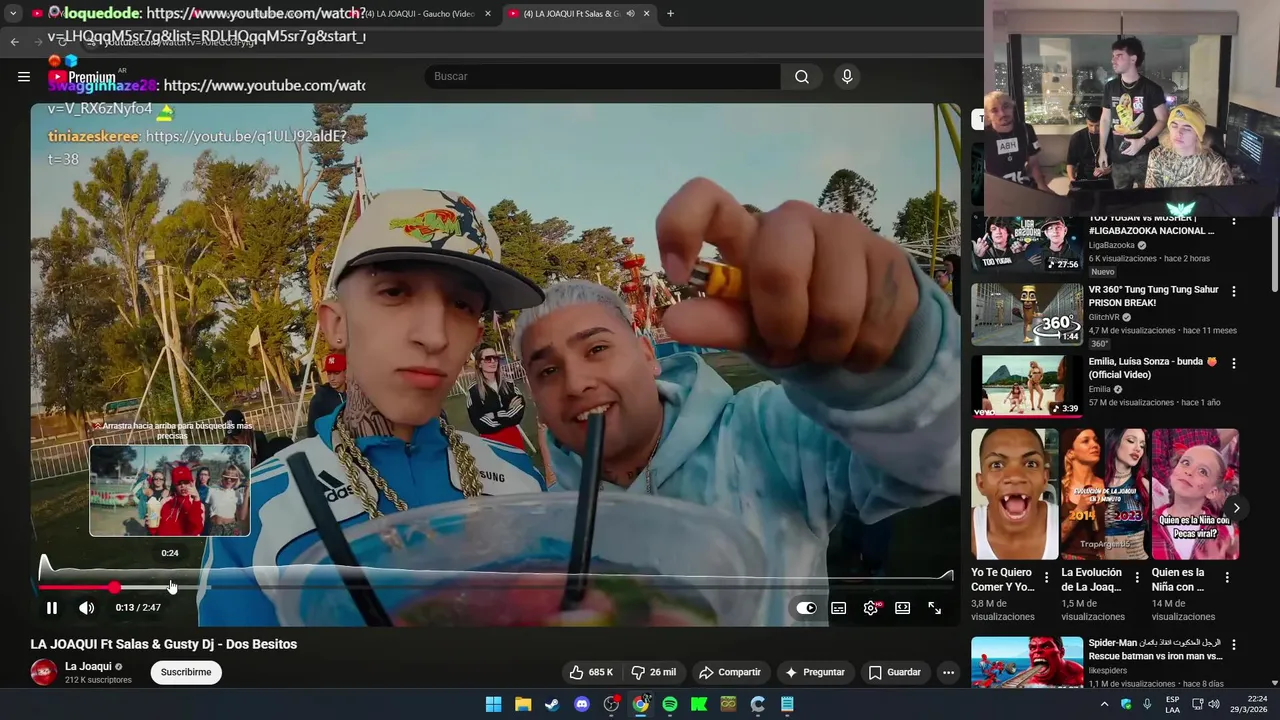1280x720 pixels.
Task: Pause the video with the player button
Action: pyautogui.click(x=52, y=607)
